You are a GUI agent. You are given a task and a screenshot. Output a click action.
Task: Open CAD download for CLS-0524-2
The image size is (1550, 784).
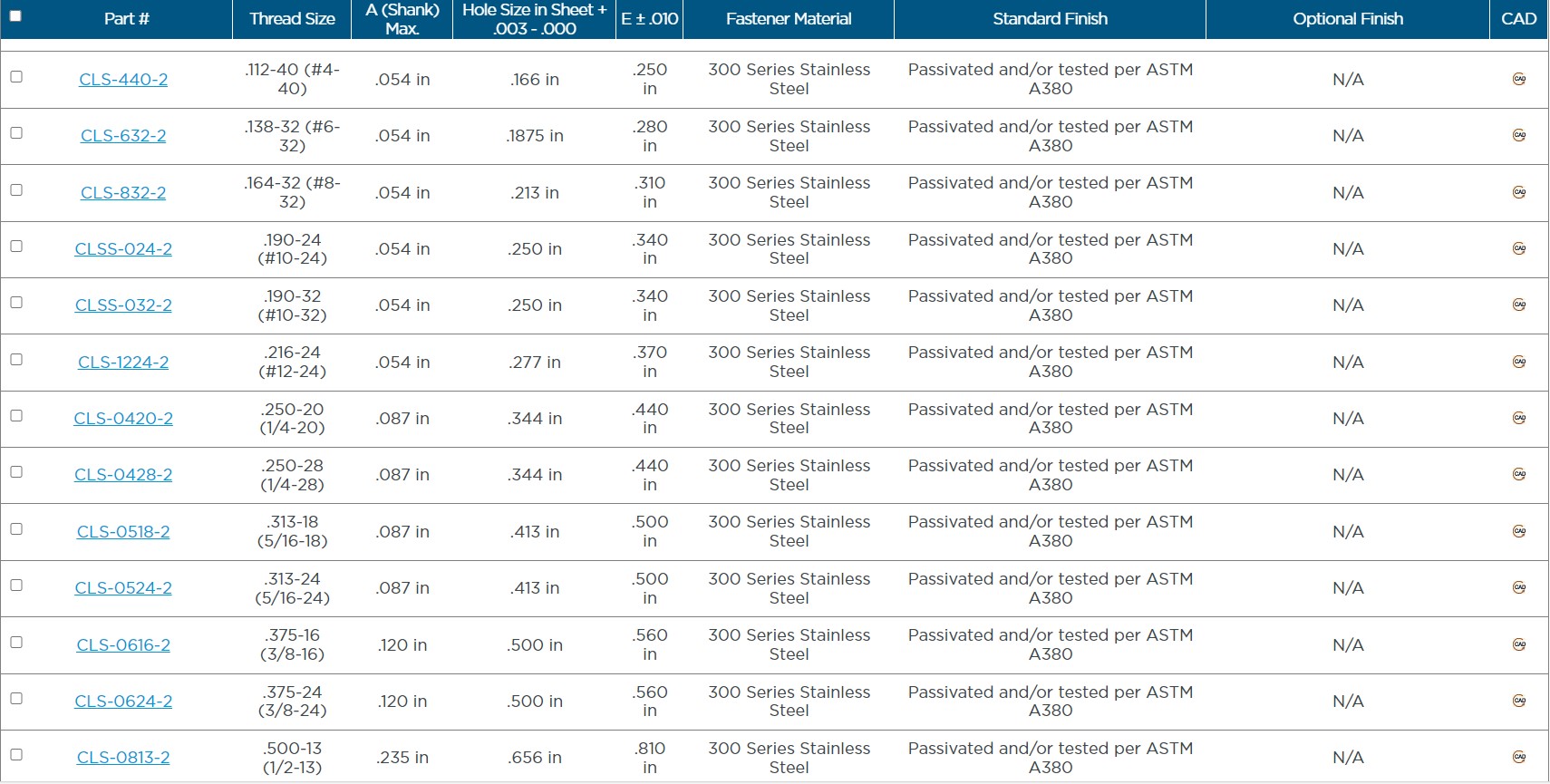tap(1519, 587)
